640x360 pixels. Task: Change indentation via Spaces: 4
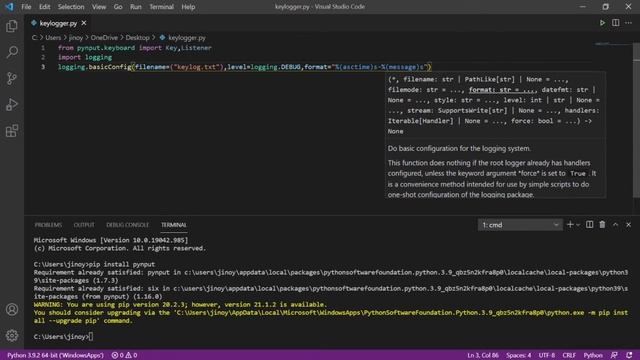519,356
